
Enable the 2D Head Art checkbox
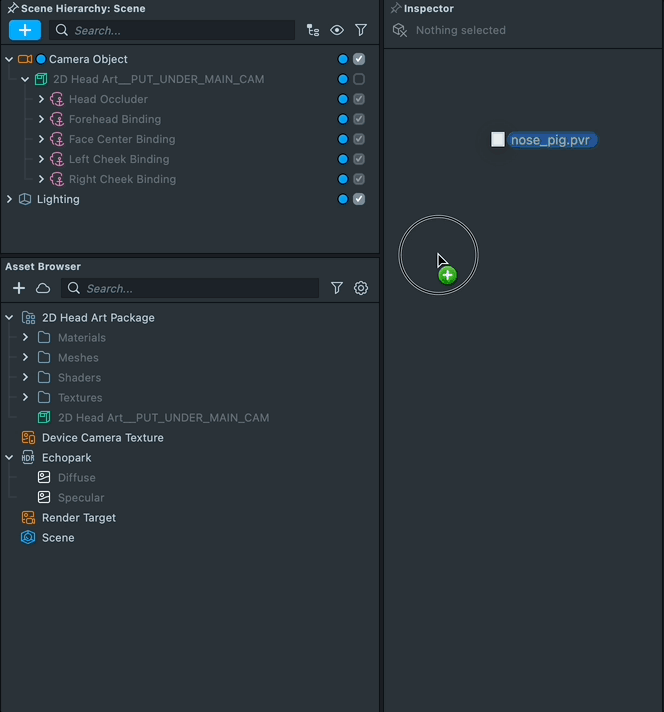click(359, 79)
